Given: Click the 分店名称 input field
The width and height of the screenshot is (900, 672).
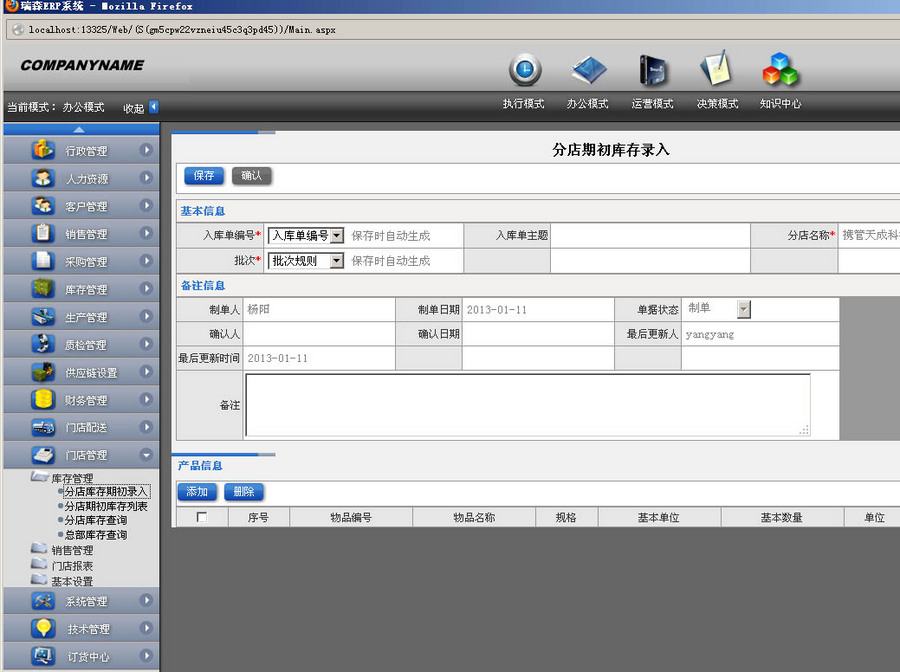Looking at the screenshot, I should click(869, 235).
